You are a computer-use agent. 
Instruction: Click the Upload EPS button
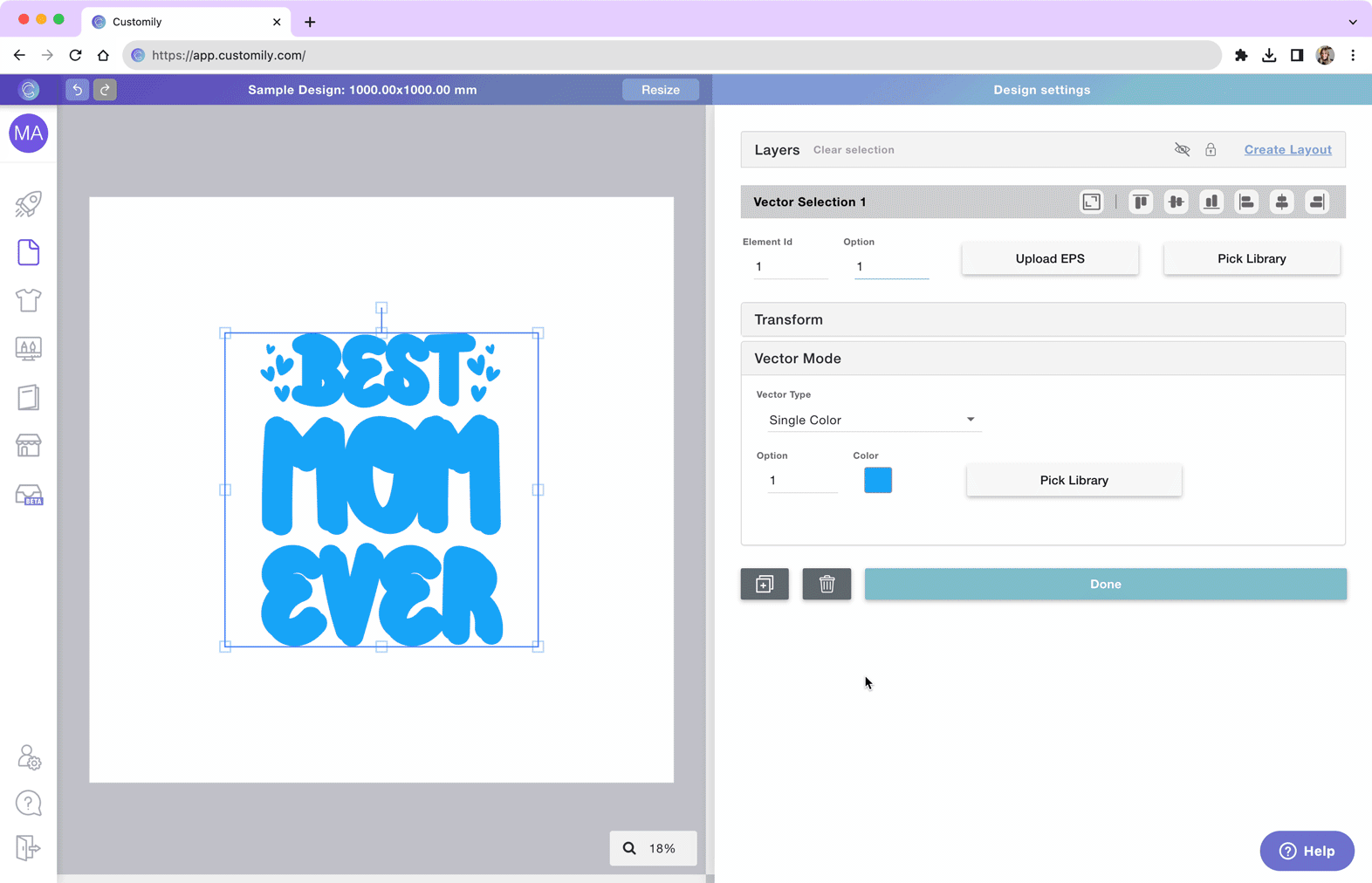(1050, 258)
